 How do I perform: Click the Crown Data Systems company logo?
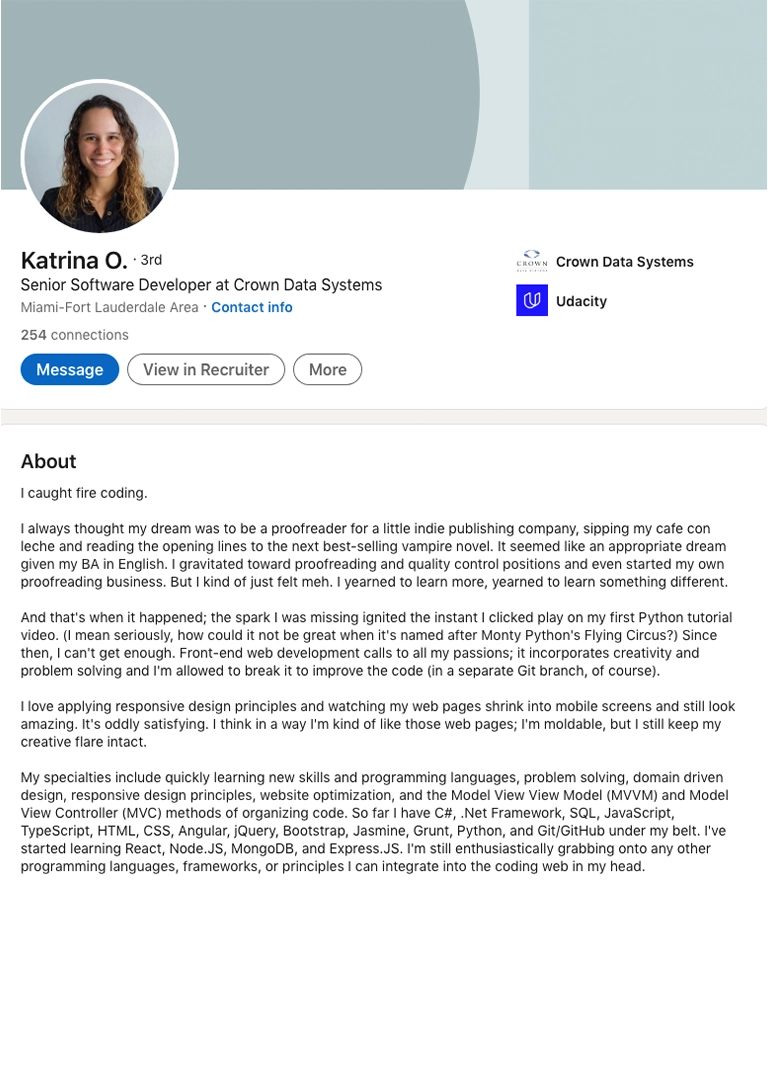[x=533, y=261]
